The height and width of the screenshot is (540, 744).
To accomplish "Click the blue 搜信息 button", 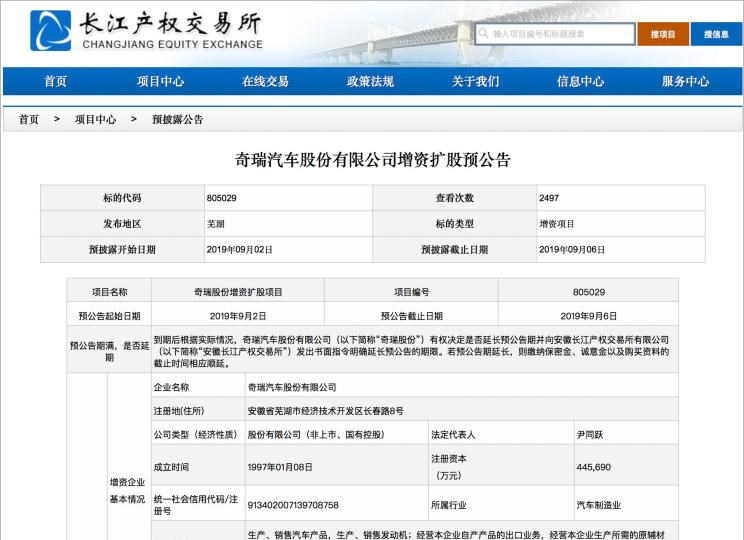I will pos(716,34).
